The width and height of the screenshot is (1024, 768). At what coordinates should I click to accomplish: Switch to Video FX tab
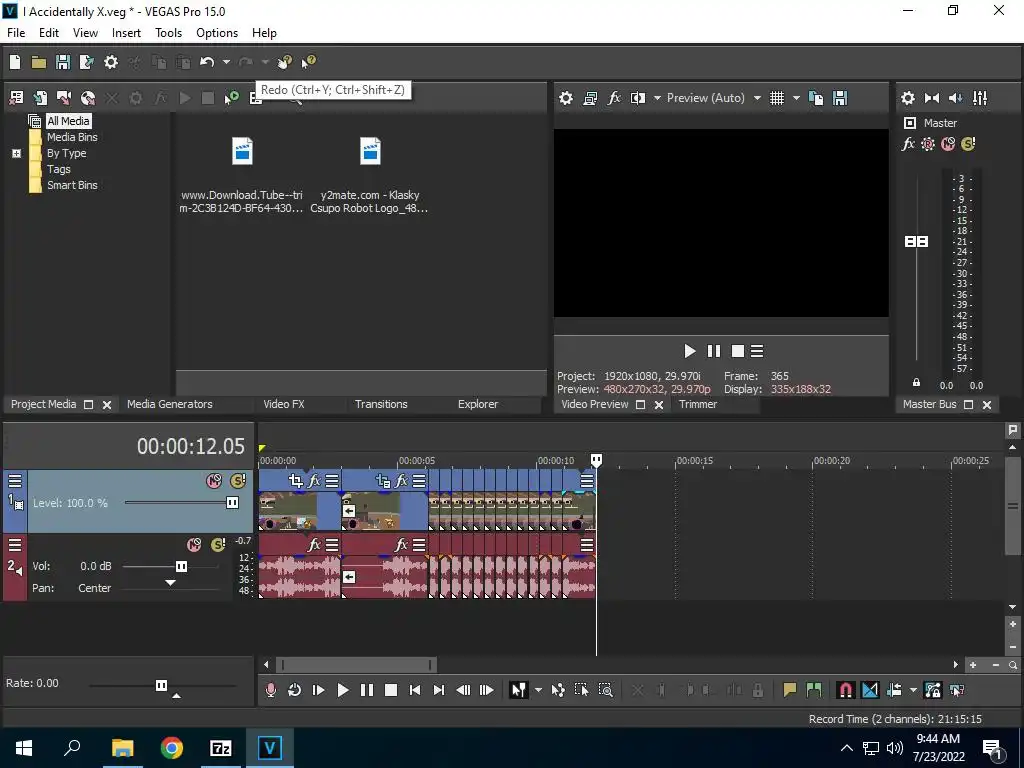tap(283, 404)
